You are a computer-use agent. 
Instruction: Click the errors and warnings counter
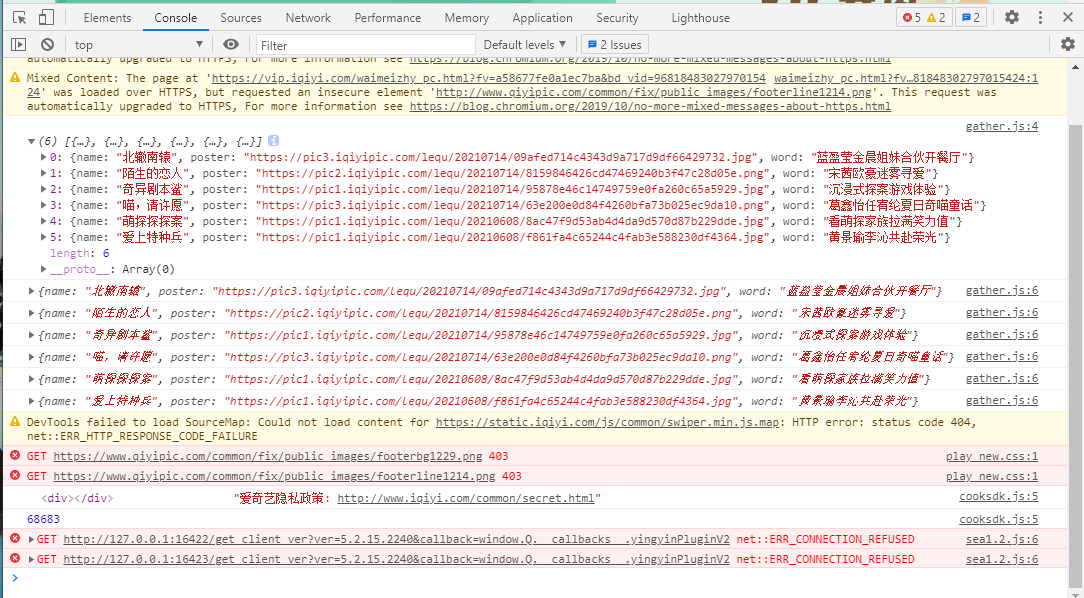click(924, 17)
